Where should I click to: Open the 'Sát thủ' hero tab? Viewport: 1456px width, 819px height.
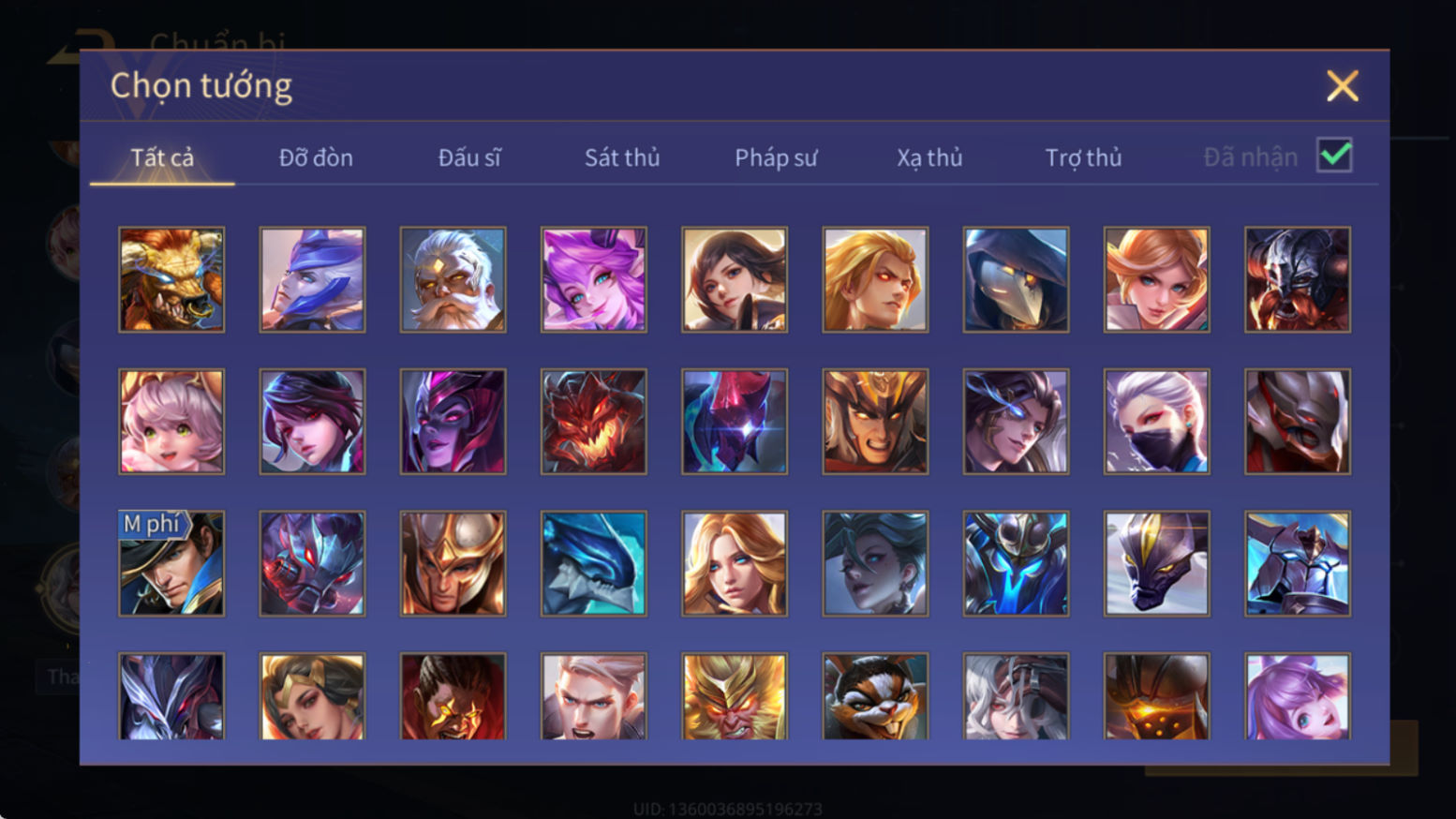pos(622,157)
